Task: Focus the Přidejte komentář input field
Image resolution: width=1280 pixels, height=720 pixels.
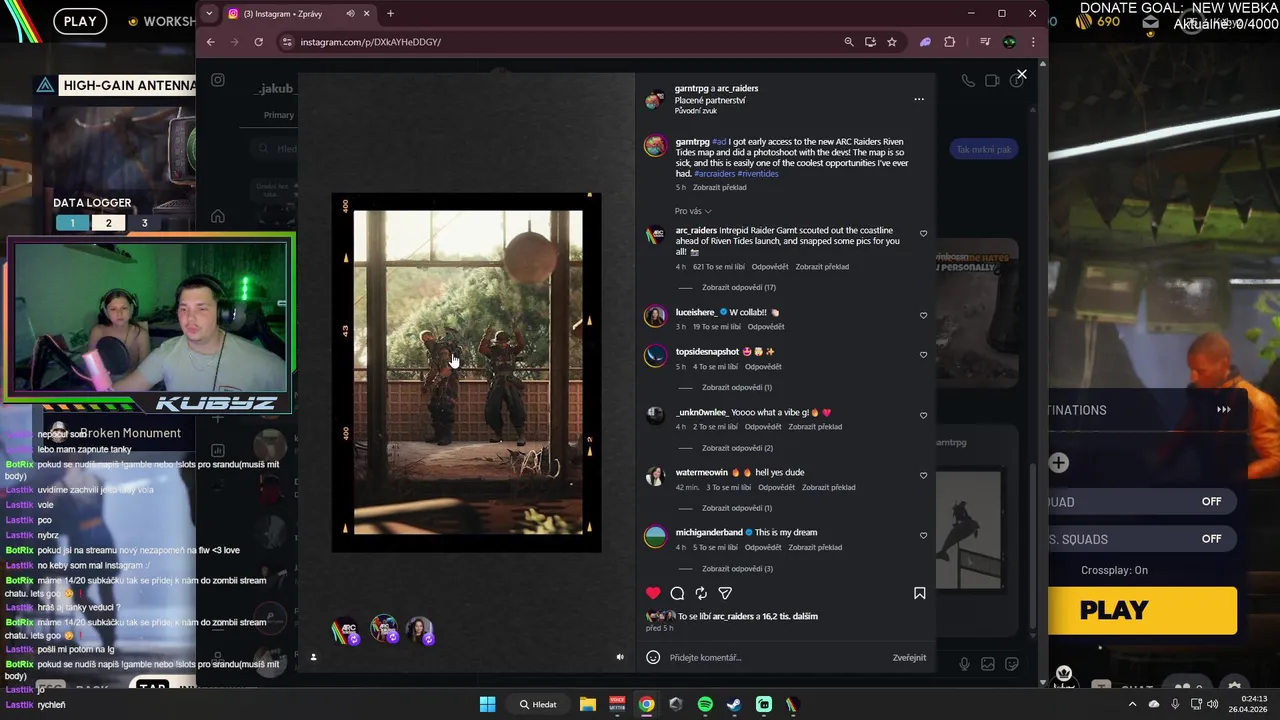Action: coord(775,657)
